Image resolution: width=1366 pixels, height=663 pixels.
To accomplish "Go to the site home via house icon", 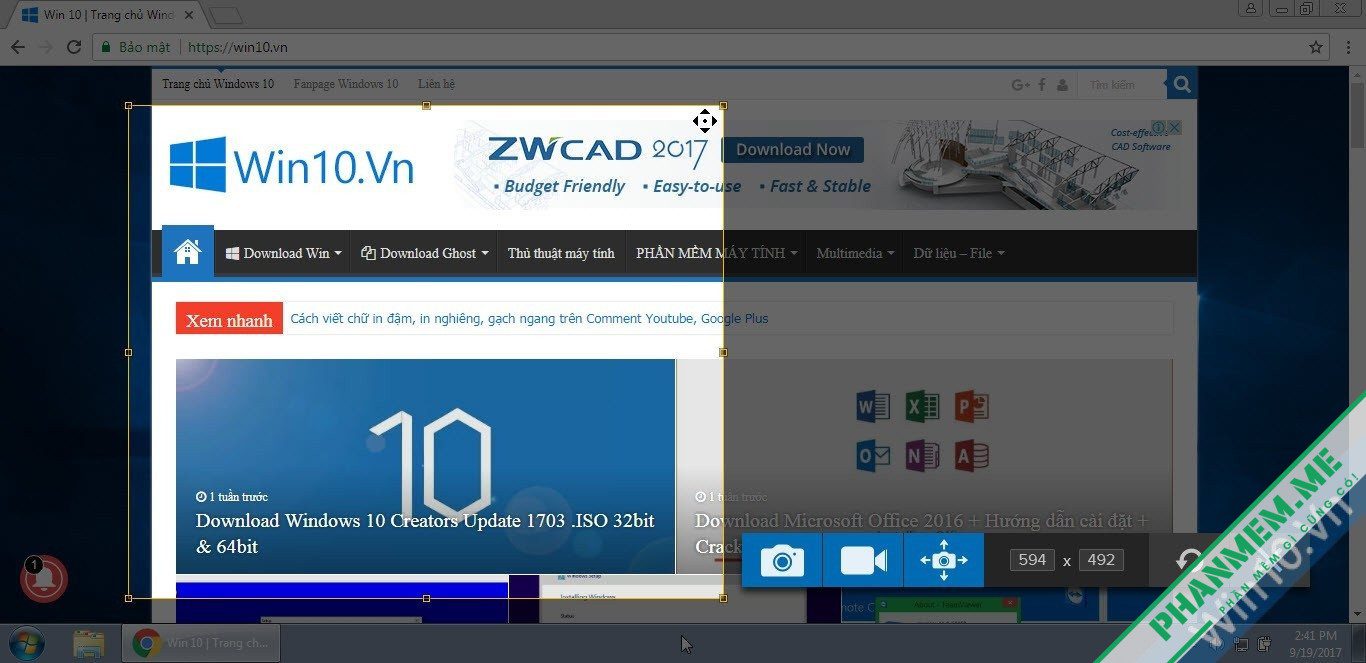I will 188,252.
